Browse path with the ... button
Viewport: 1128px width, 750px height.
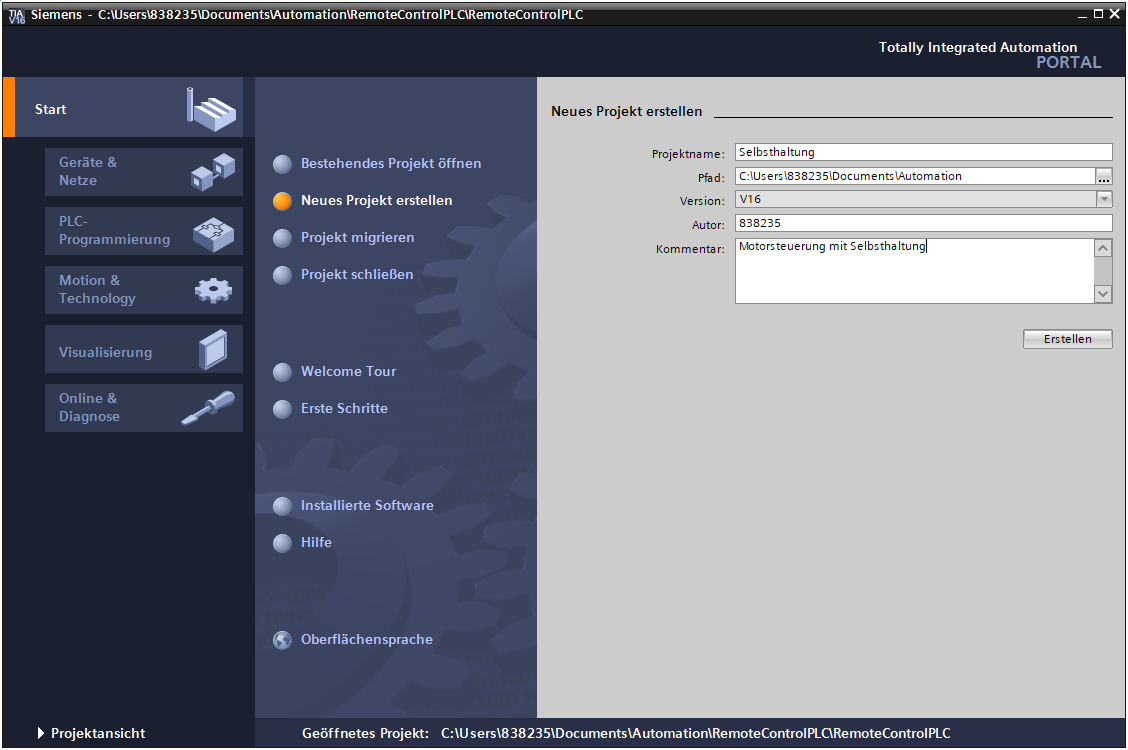click(1104, 176)
